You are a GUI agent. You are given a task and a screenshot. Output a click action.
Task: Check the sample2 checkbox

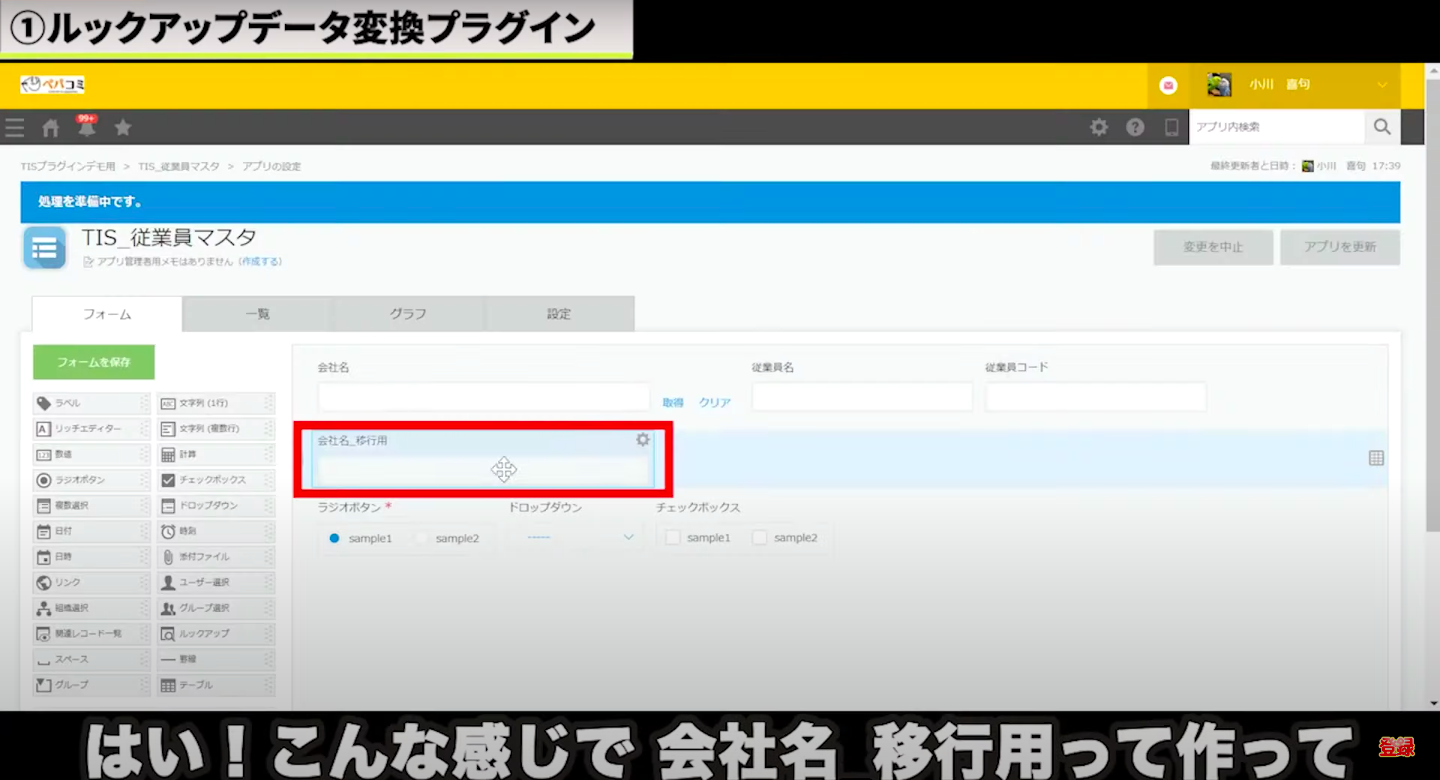pos(760,538)
